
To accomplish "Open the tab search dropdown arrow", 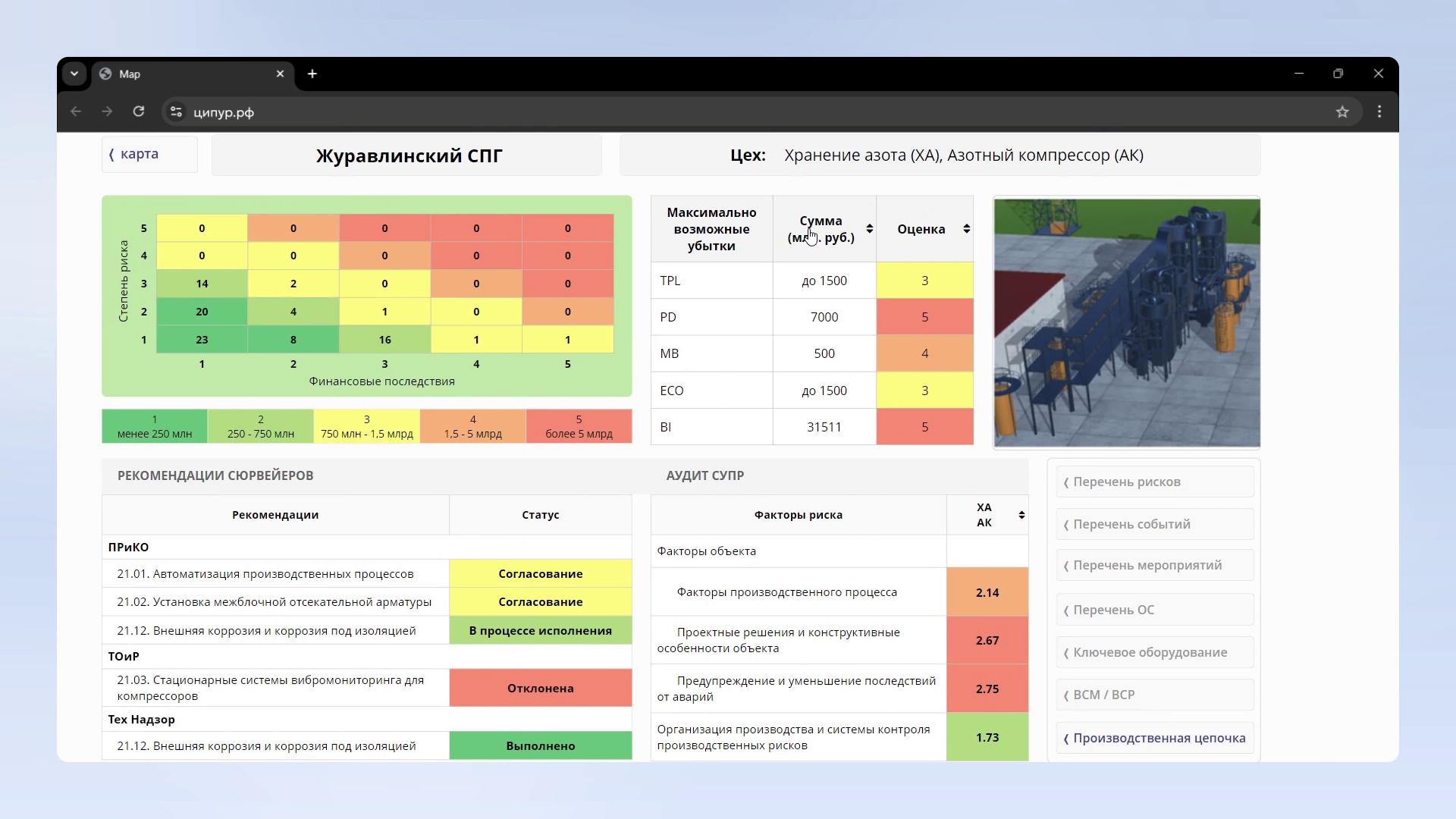I will [x=74, y=74].
